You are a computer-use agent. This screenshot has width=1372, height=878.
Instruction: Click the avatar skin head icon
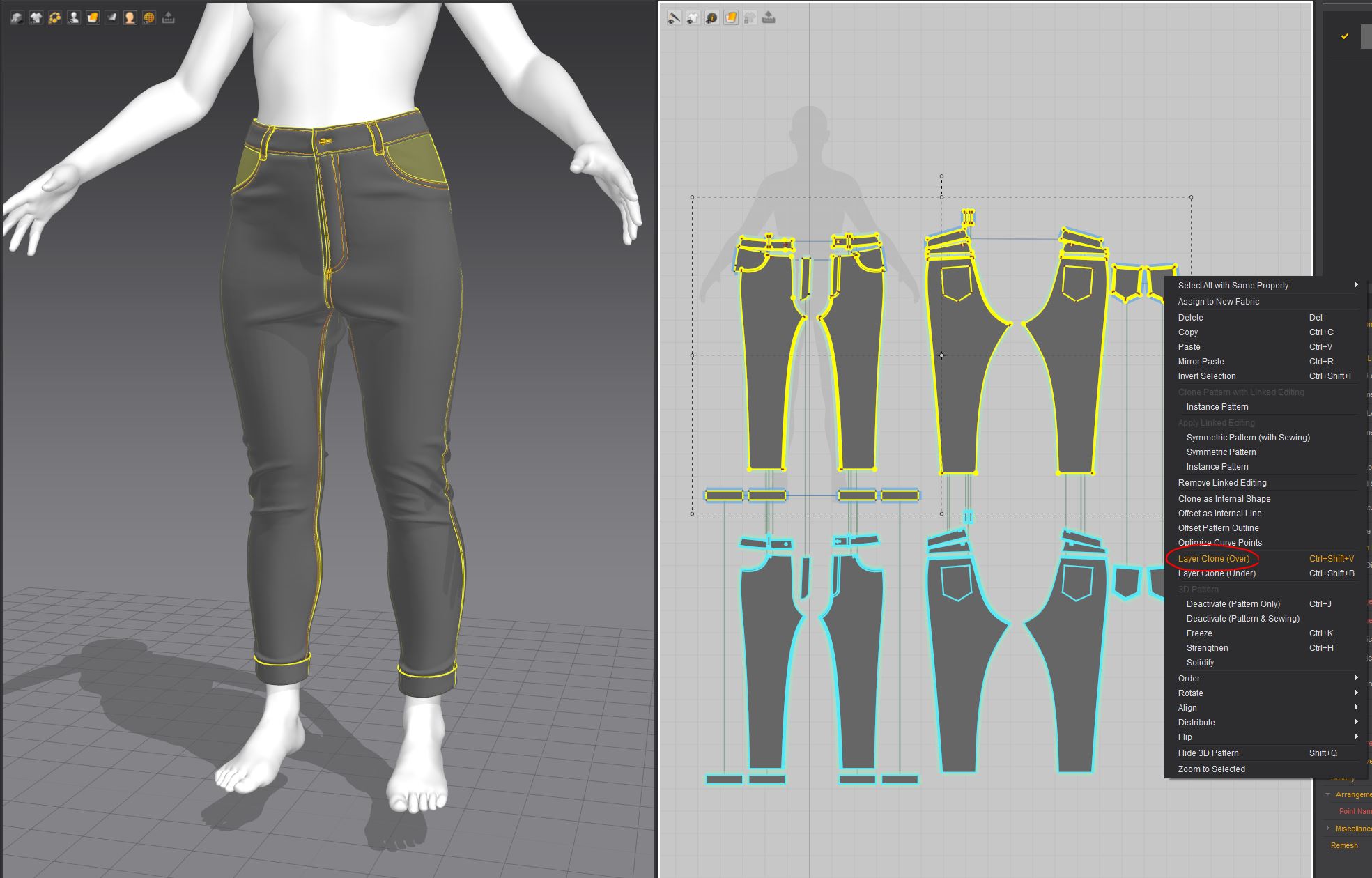130,17
